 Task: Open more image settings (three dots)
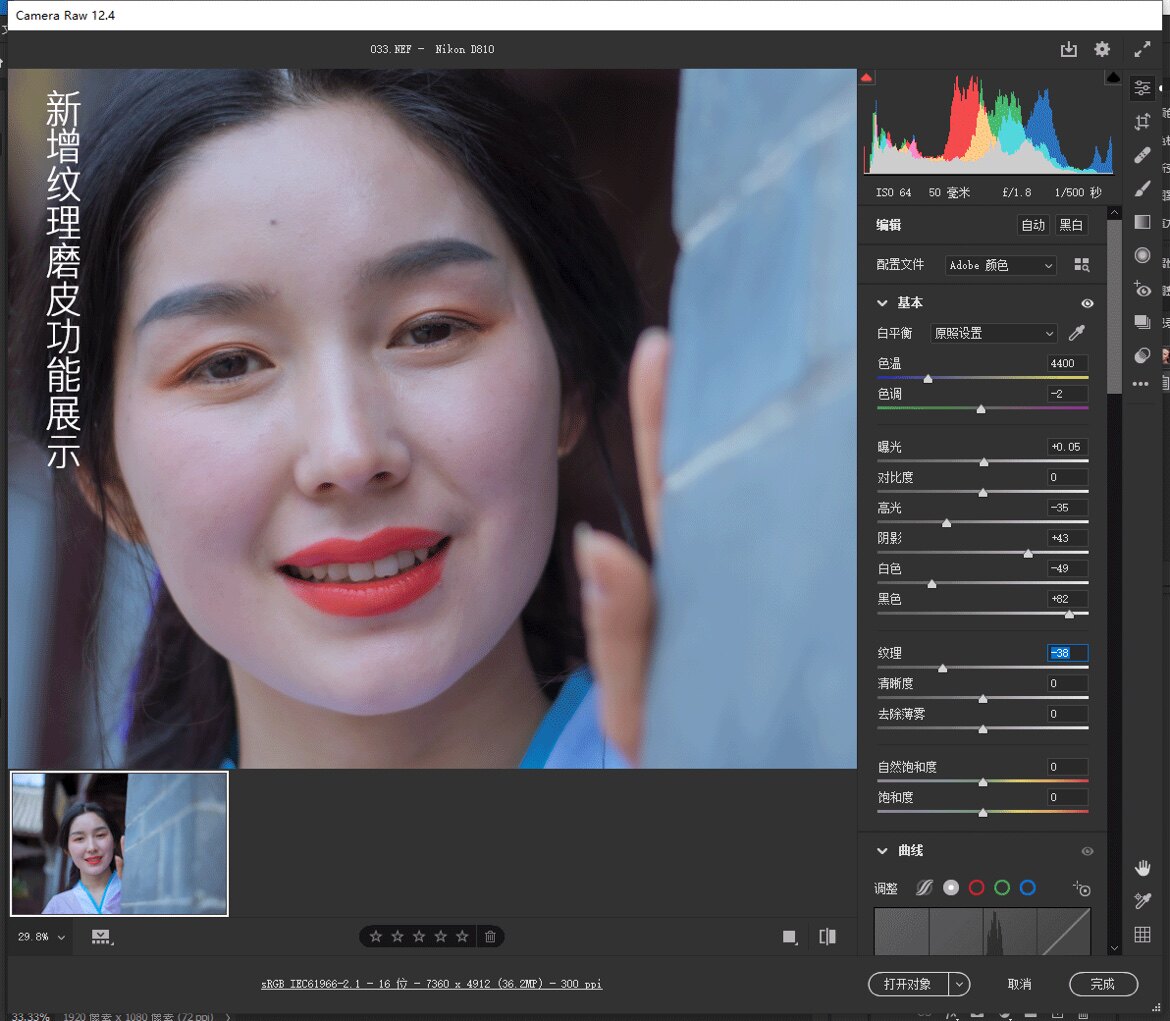click(1141, 384)
